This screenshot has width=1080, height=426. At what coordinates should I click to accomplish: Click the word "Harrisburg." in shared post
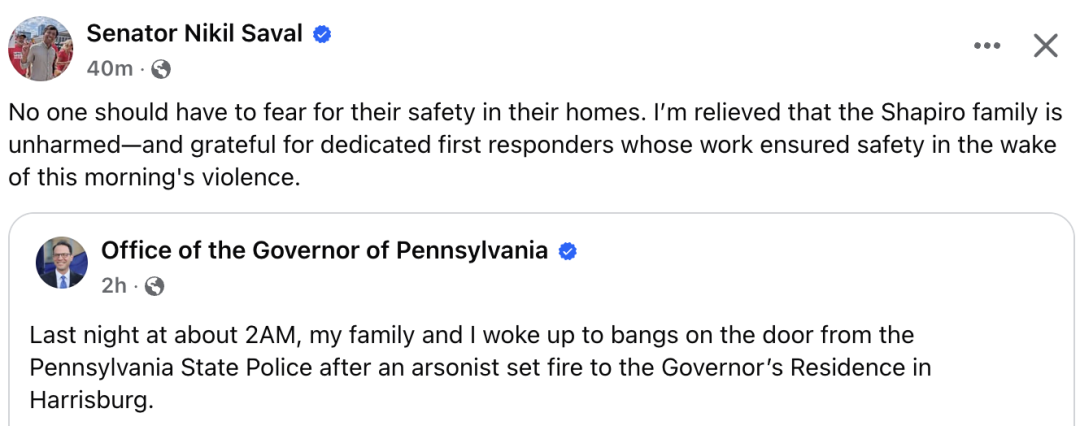tap(90, 400)
